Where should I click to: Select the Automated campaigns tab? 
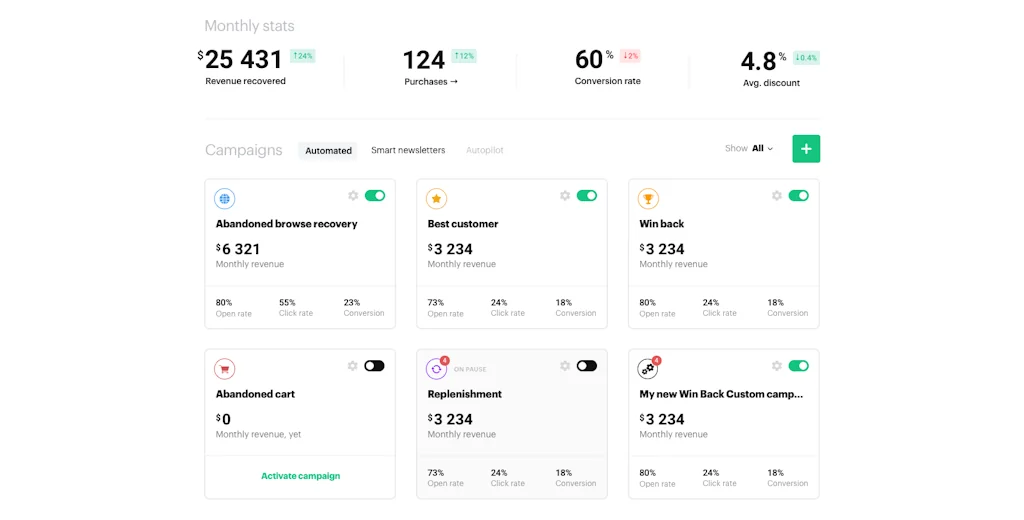coord(328,150)
